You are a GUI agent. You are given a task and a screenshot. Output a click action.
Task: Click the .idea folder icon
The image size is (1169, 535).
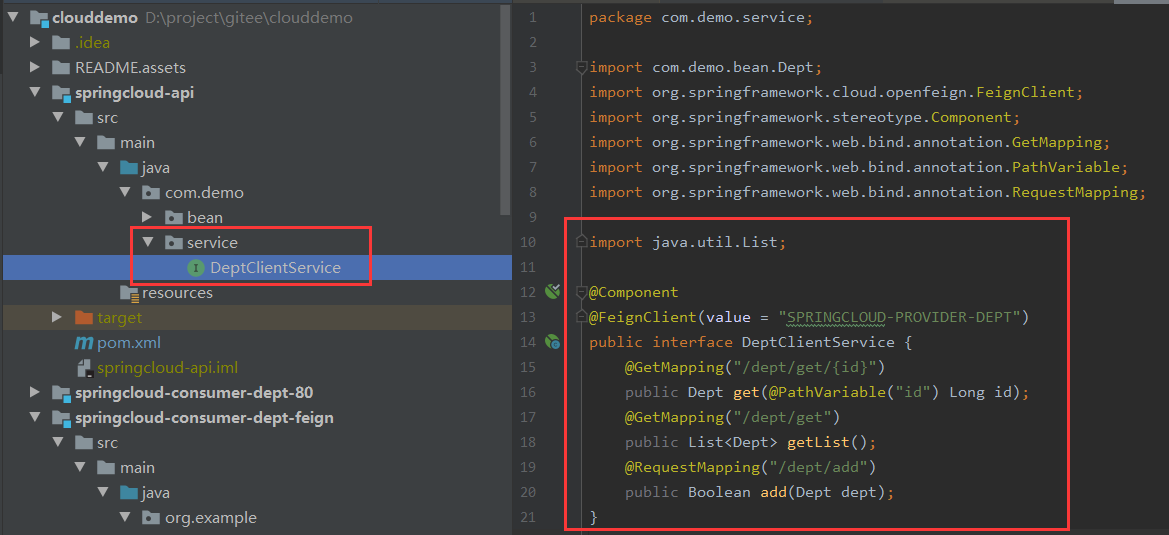pos(61,42)
